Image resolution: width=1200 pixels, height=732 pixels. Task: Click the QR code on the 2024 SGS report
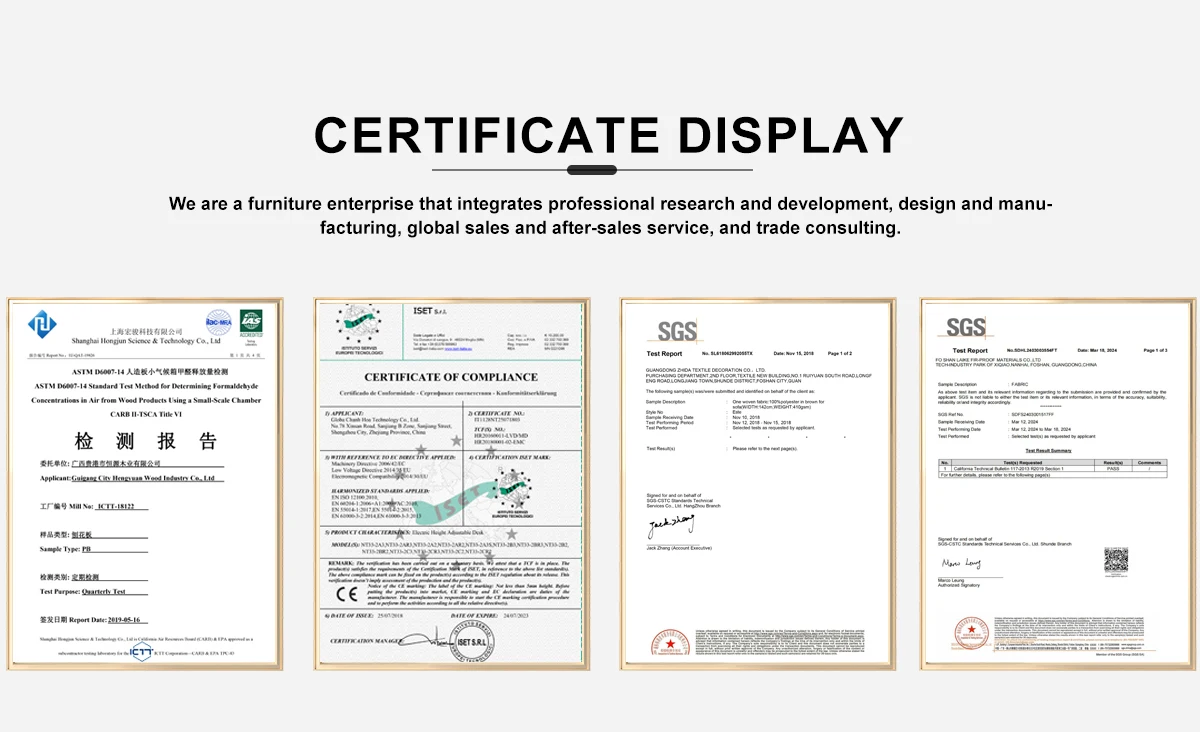tap(1116, 559)
